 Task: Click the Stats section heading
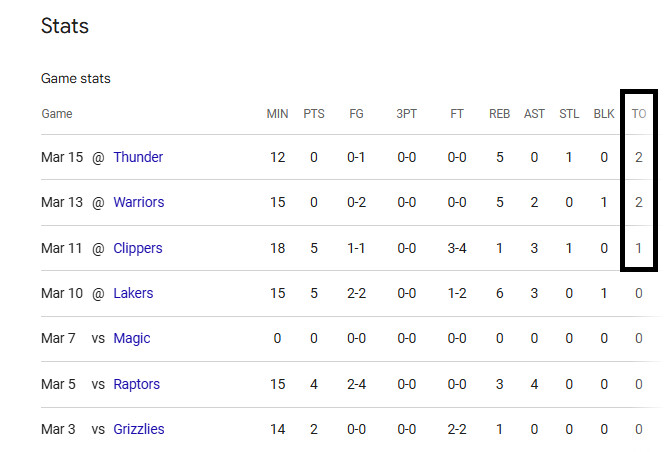pos(65,26)
